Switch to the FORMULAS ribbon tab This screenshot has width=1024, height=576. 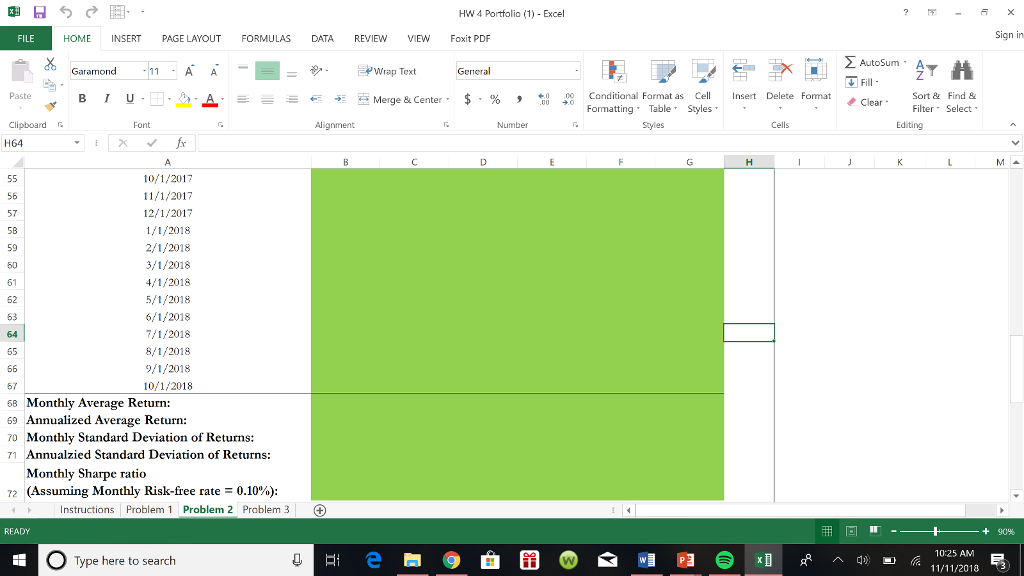pyautogui.click(x=266, y=39)
